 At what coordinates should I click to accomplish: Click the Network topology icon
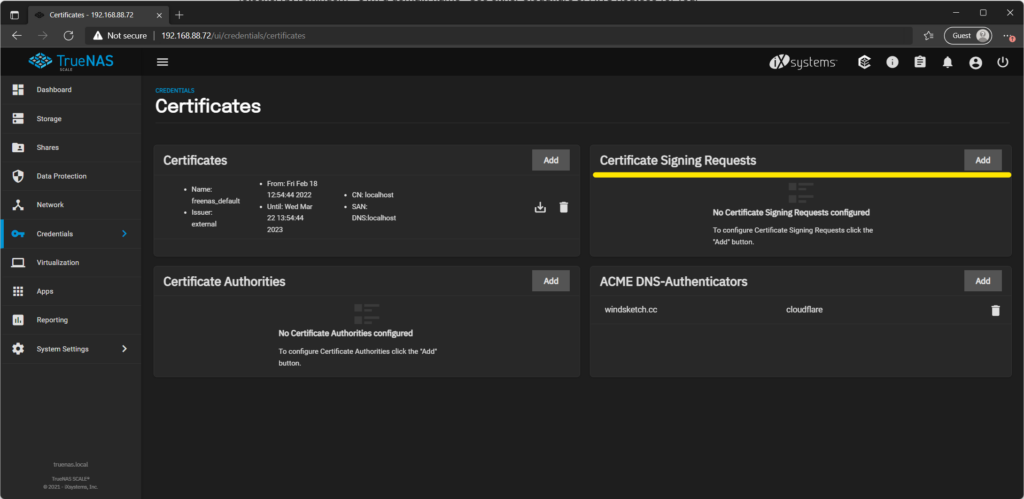coord(18,205)
